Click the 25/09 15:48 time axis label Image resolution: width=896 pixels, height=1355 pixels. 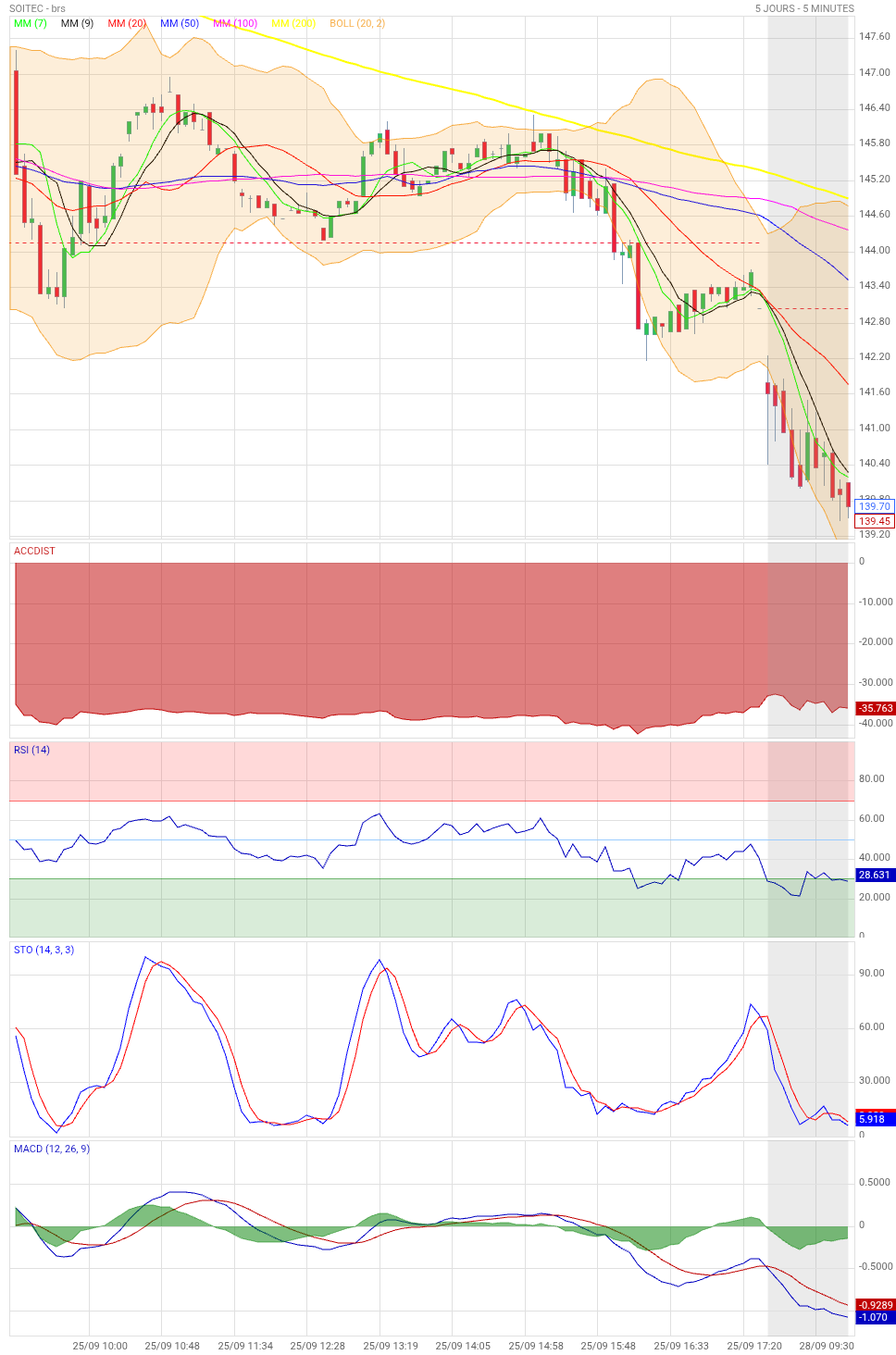tap(608, 1346)
